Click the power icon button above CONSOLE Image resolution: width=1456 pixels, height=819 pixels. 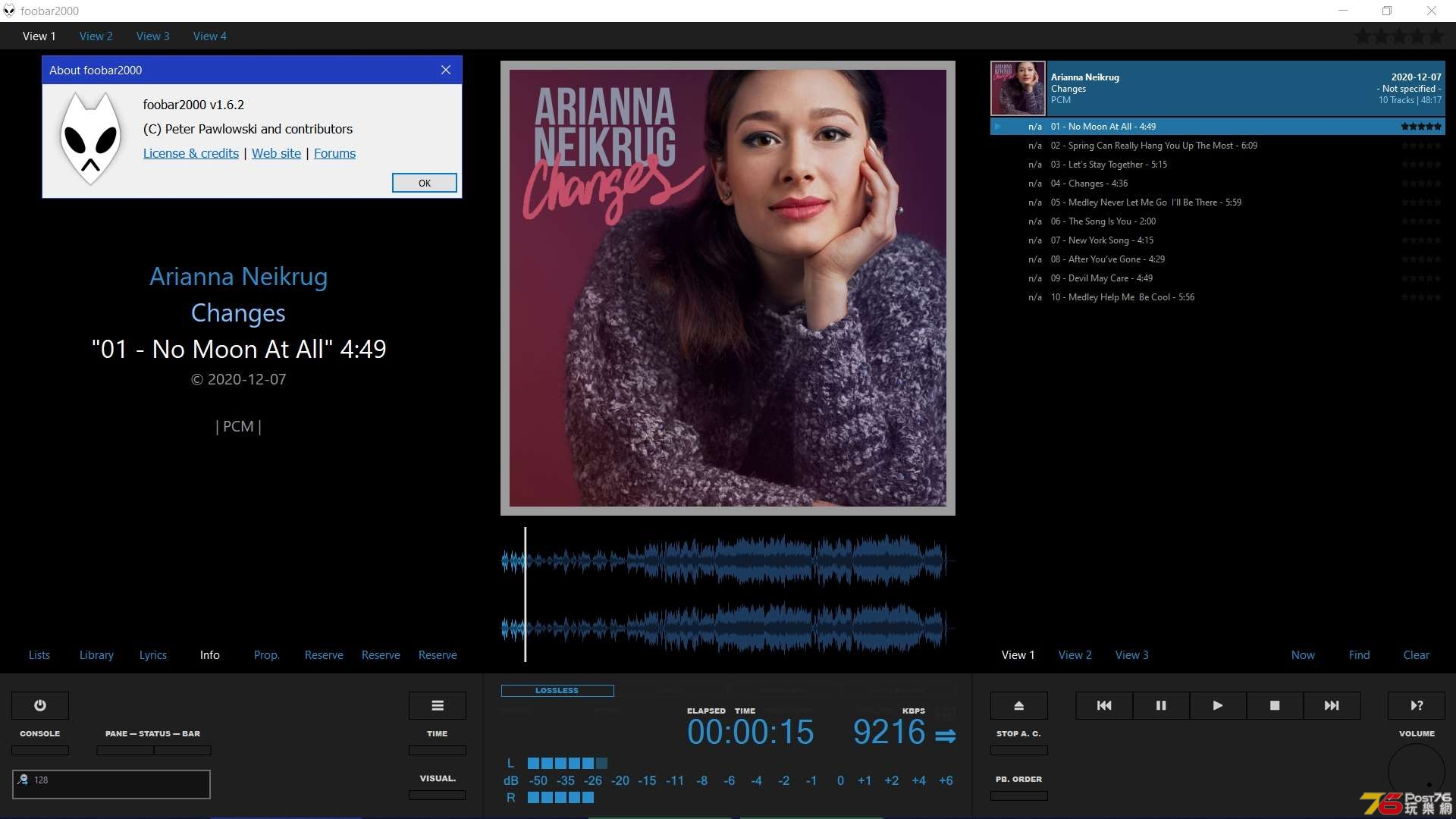coord(40,705)
